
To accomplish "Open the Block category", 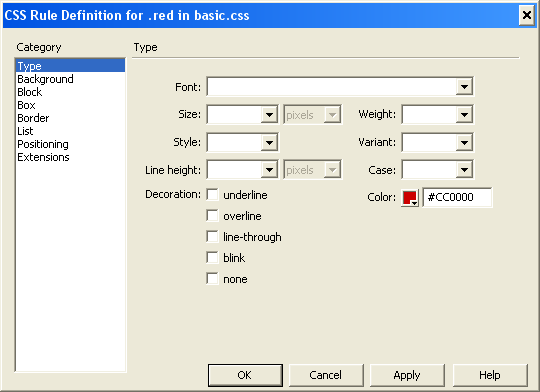I will (70, 92).
